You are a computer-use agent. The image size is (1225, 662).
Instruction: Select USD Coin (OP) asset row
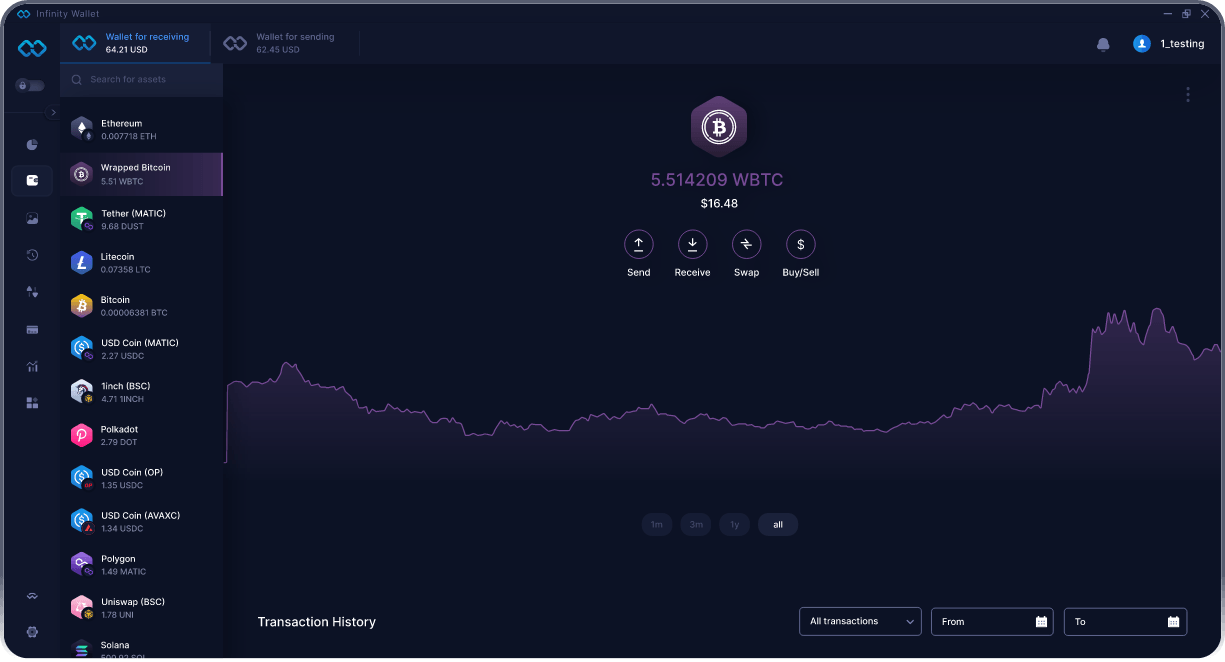(142, 477)
